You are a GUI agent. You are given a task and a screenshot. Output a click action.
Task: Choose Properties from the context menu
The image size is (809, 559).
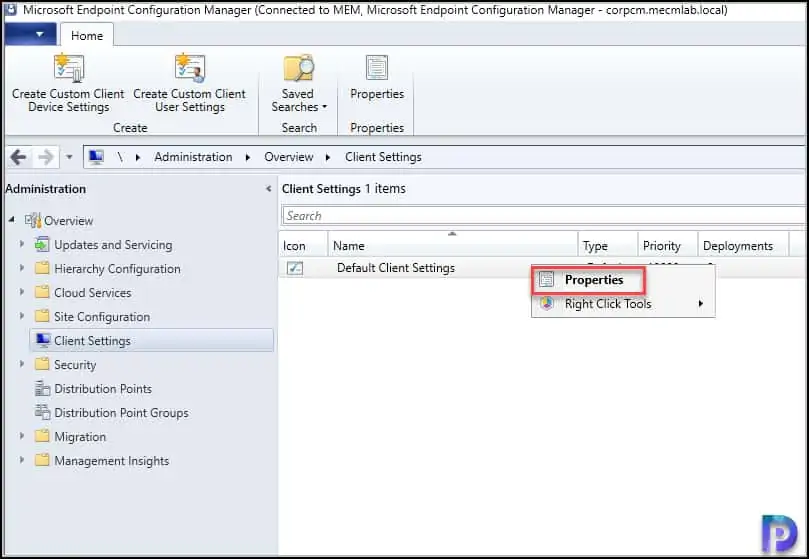624,280
